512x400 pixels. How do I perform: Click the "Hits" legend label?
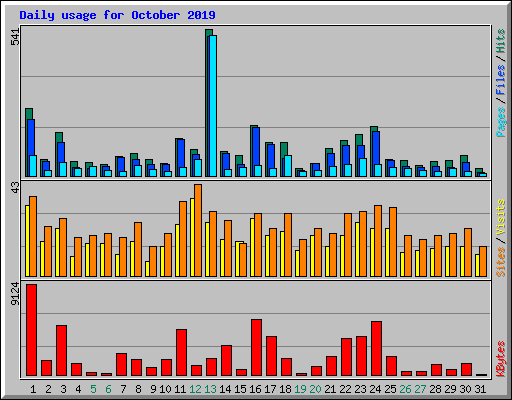500,41
